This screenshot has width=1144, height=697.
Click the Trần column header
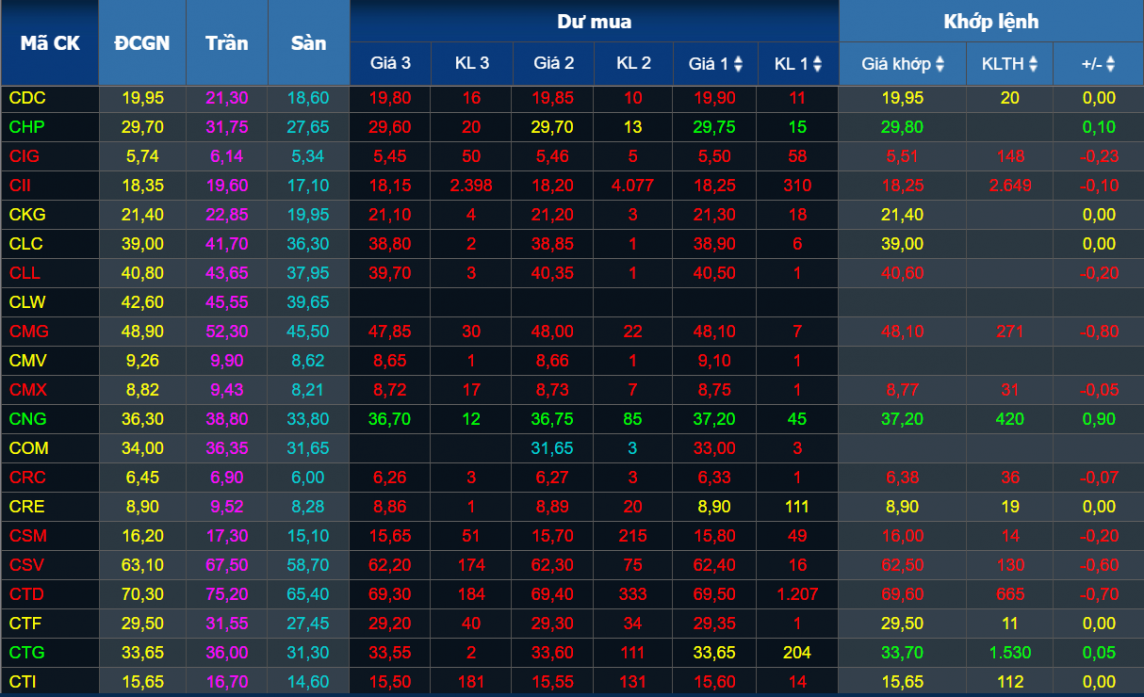[227, 43]
